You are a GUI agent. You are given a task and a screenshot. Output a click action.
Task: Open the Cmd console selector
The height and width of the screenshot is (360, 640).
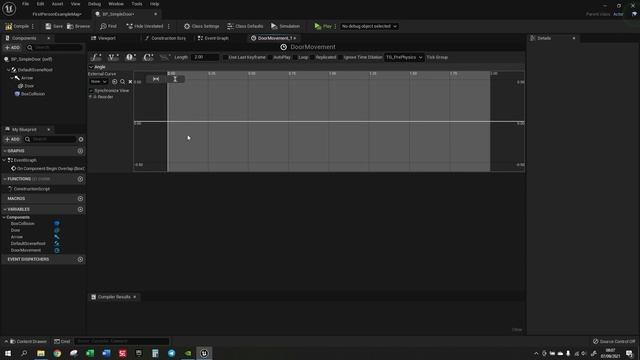pos(62,341)
